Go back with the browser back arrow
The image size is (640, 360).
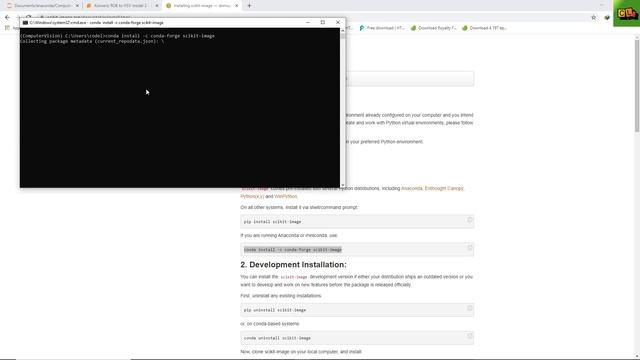coord(7,18)
